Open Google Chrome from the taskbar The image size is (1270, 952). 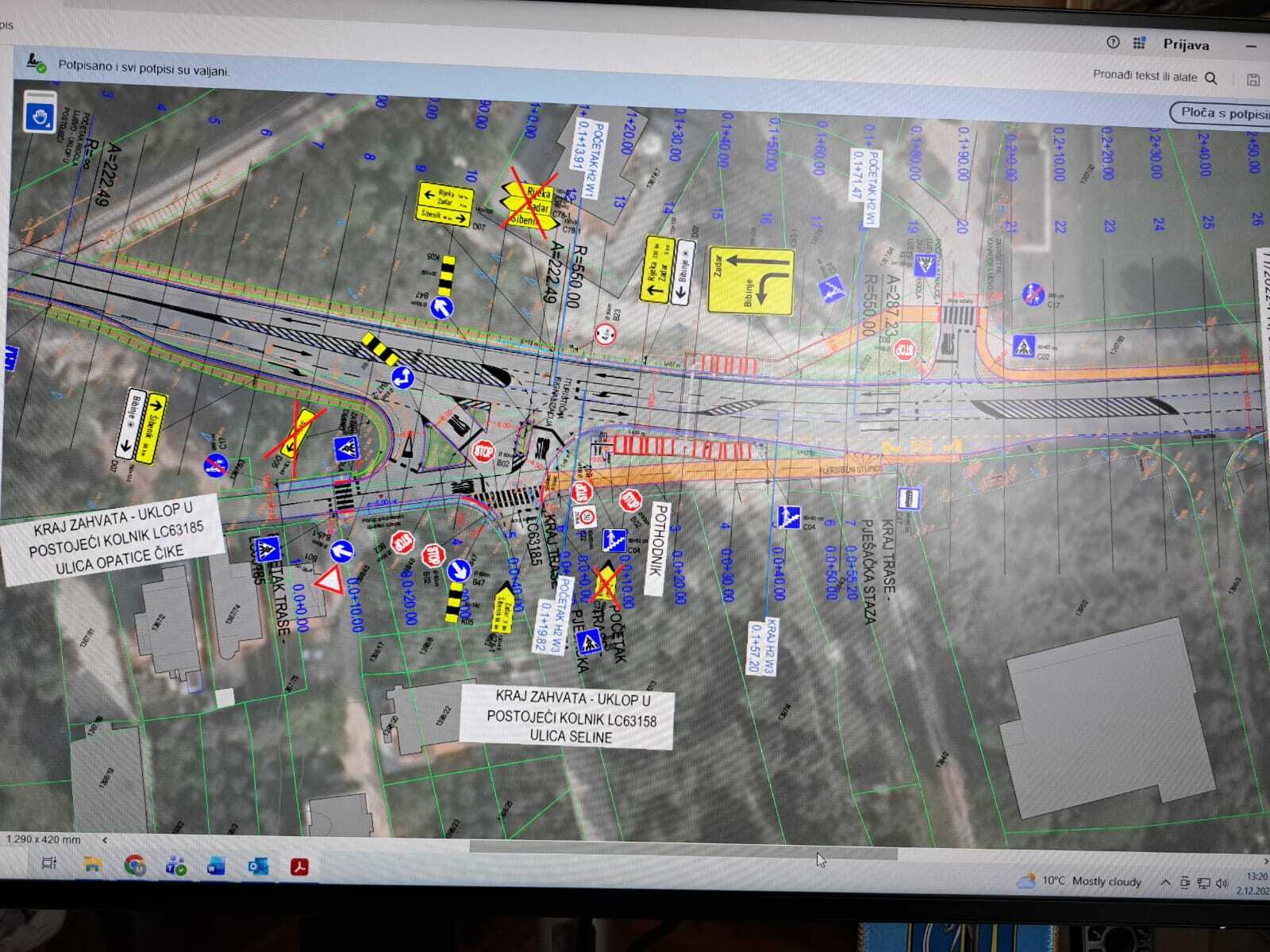[x=135, y=866]
